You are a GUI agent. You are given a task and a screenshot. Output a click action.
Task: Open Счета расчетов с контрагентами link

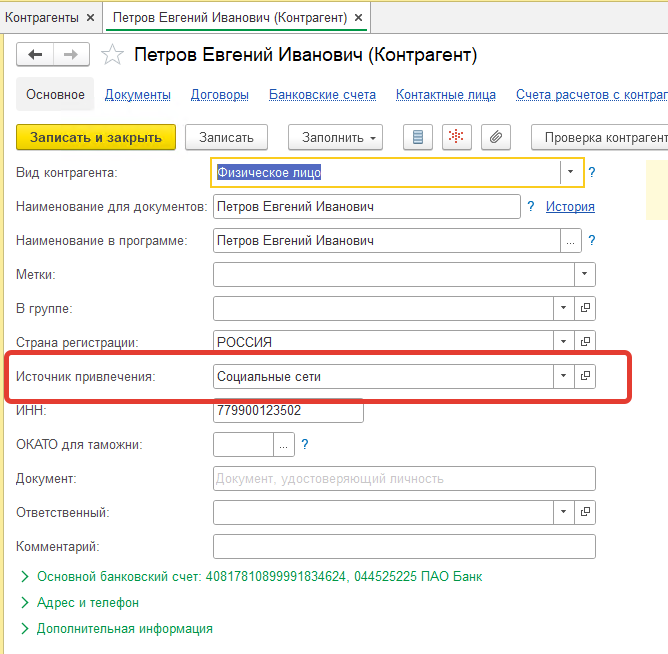(x=592, y=95)
